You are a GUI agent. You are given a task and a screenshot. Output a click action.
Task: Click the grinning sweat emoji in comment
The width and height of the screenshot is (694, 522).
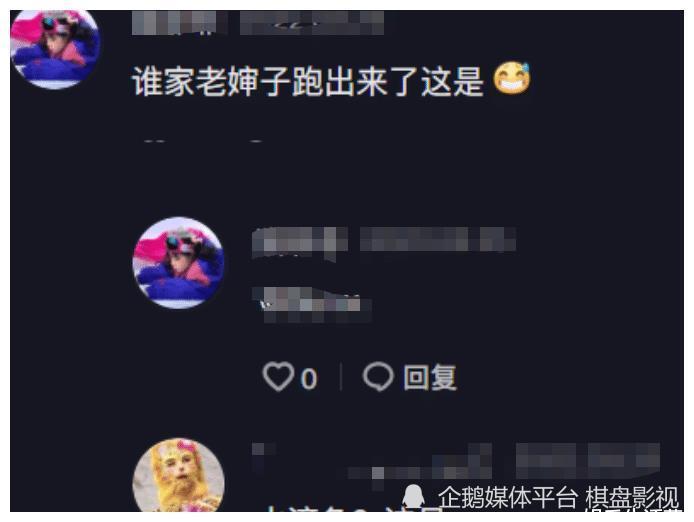point(512,78)
